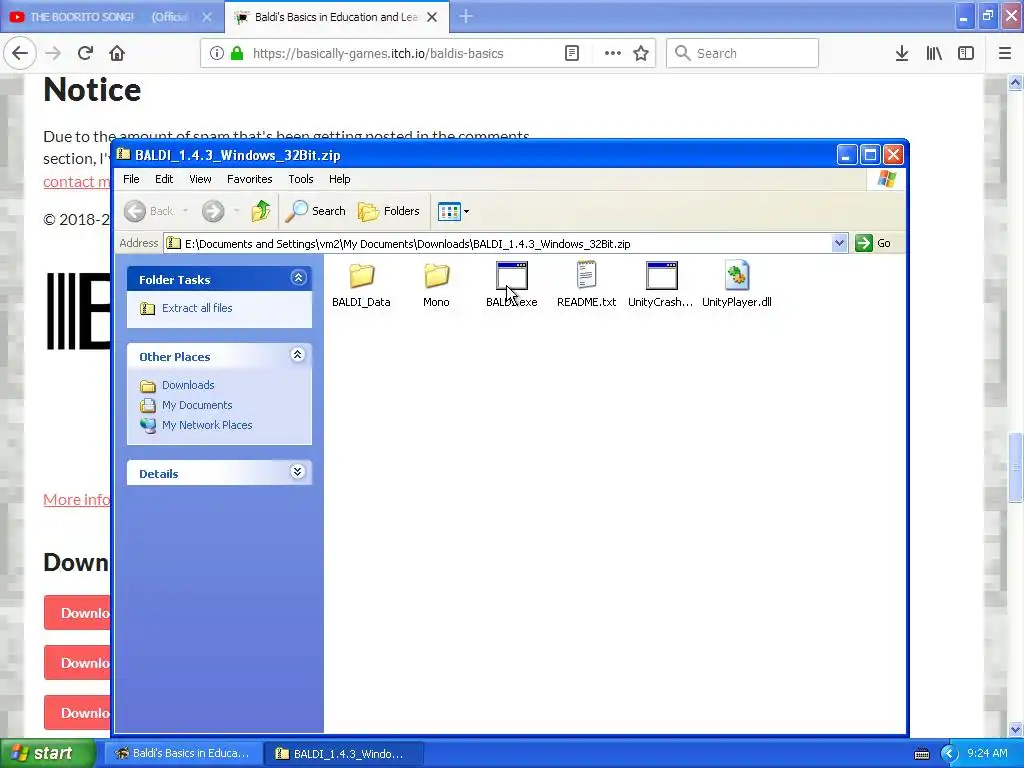Open the Favorites menu
The image size is (1024, 768).
249,179
